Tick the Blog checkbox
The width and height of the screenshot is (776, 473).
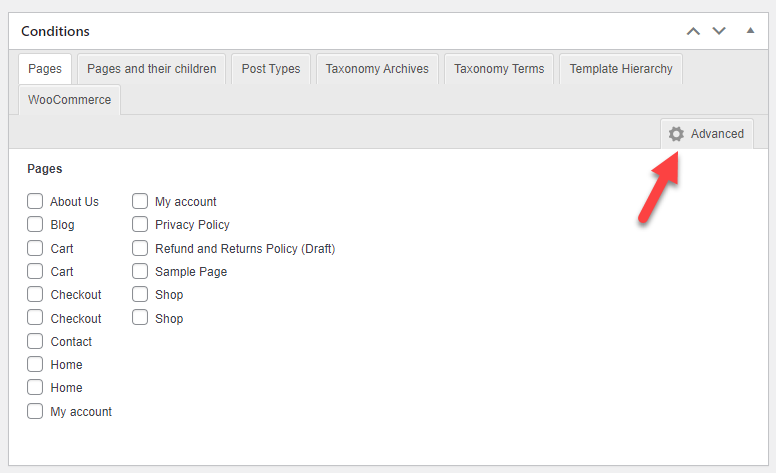[35, 224]
